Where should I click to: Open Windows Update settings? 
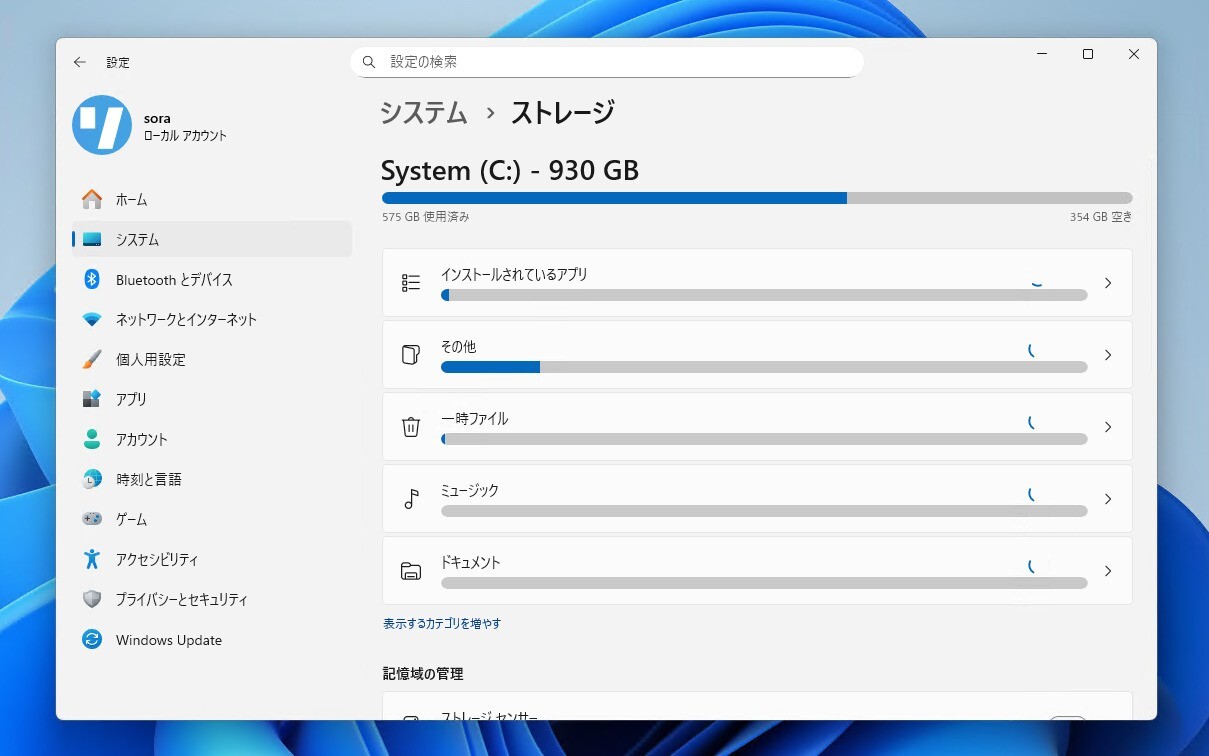click(168, 640)
